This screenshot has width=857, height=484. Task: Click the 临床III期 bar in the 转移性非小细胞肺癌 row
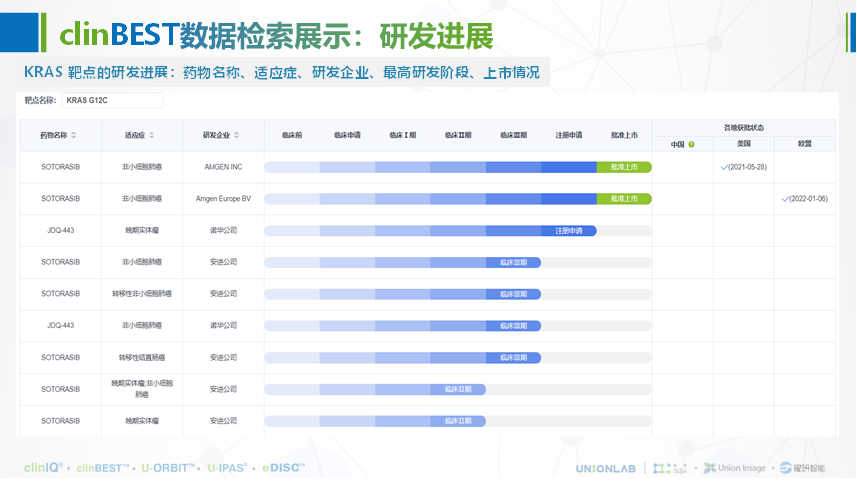[513, 294]
